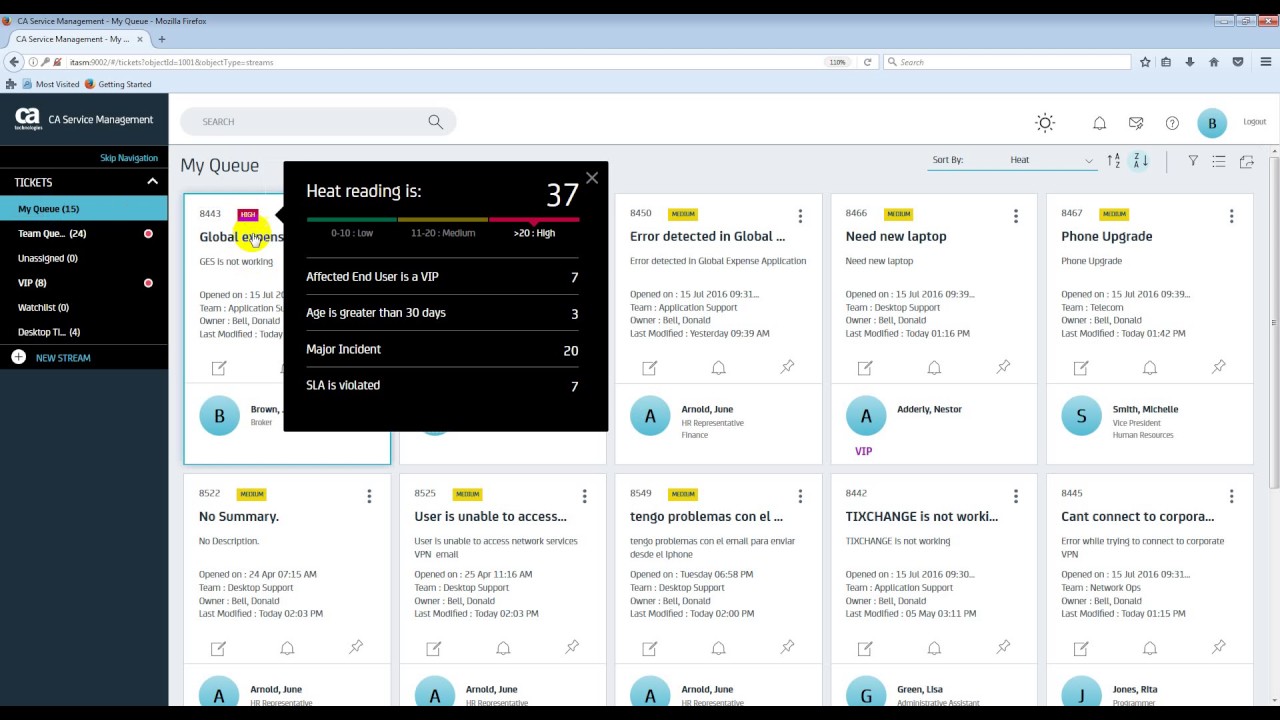Open the filter funnel icon

(1193, 160)
